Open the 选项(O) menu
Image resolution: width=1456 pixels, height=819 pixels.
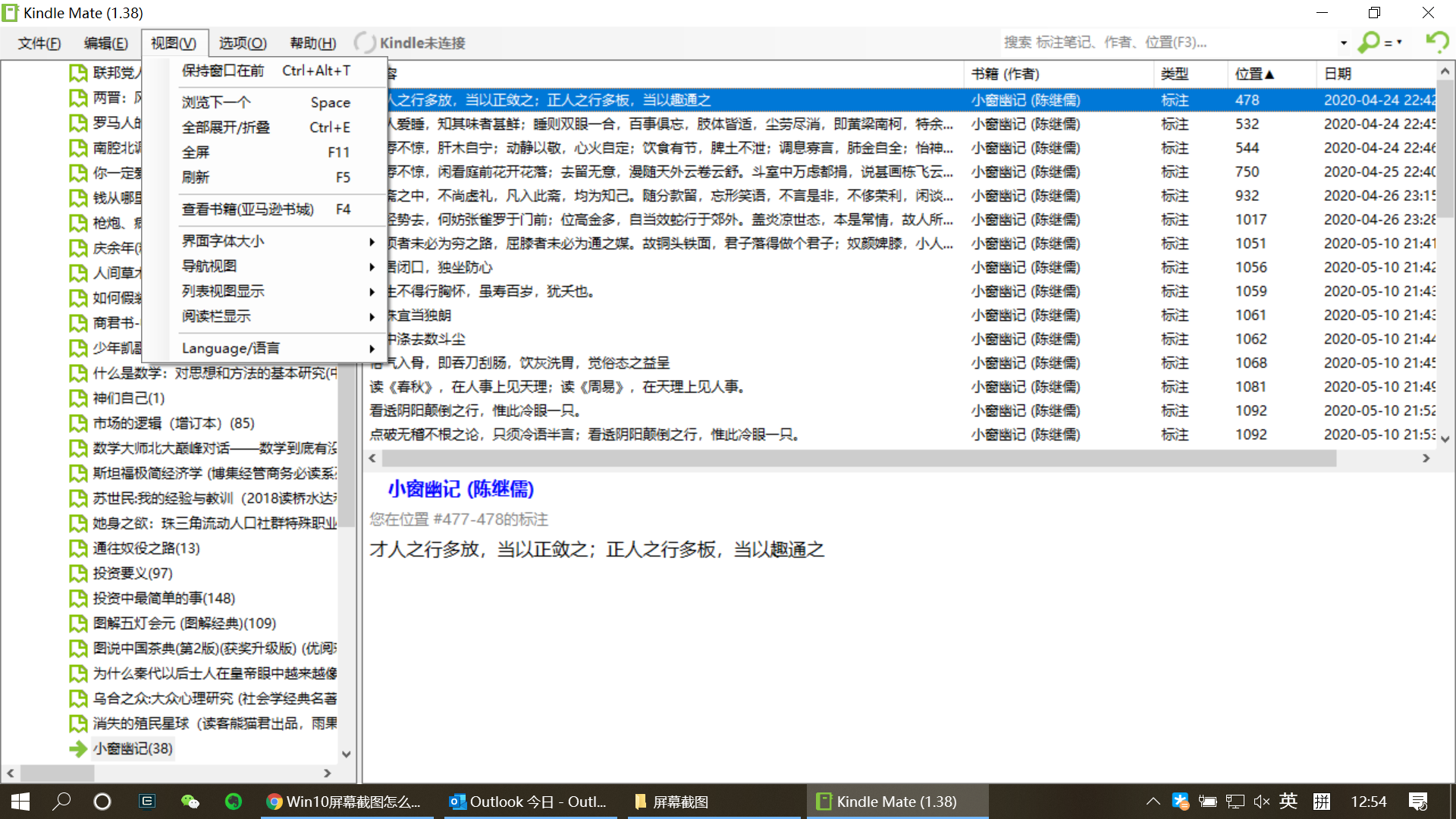click(243, 43)
